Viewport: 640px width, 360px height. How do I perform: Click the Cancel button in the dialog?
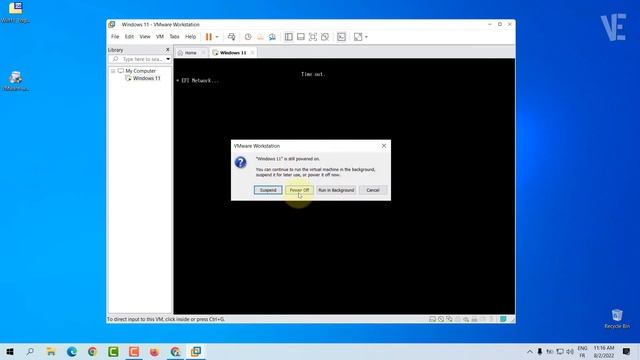coord(373,190)
